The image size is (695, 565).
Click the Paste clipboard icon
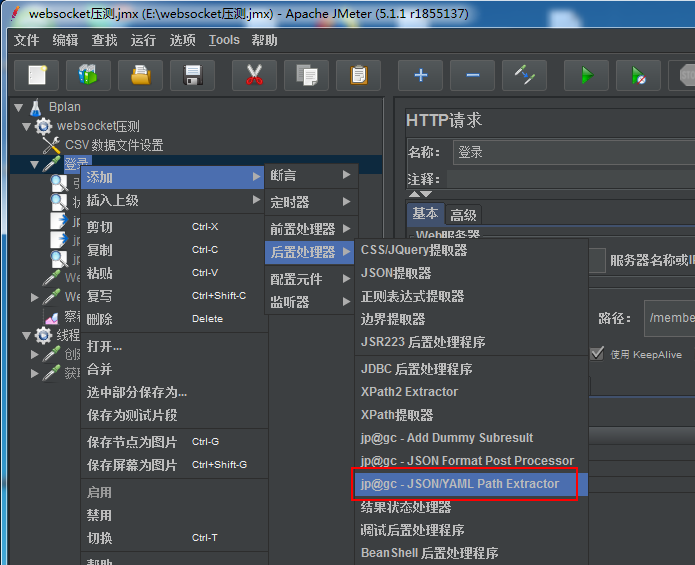click(x=359, y=75)
